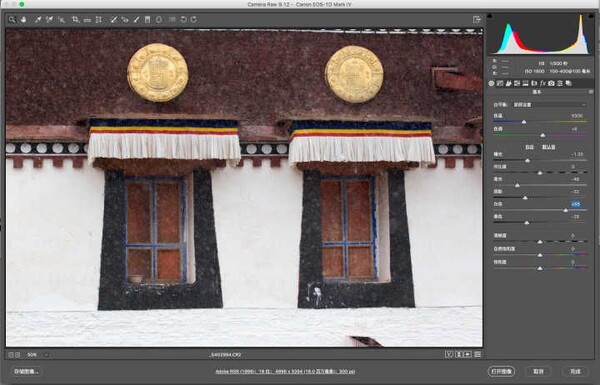Adjust the Vibrance slider handle

coord(540,255)
